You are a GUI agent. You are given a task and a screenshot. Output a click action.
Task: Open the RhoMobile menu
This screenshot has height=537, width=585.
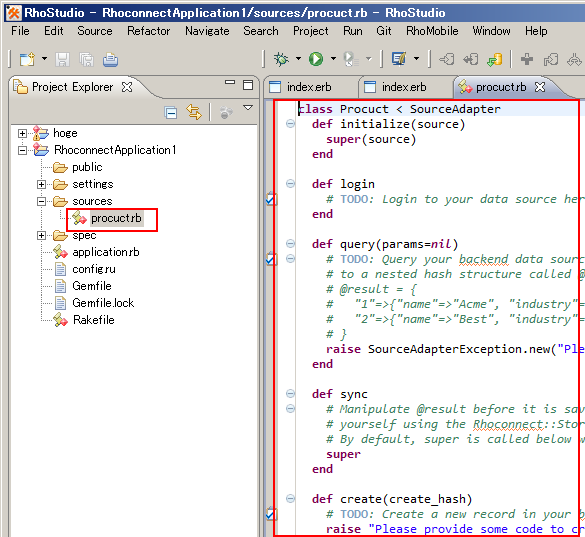(x=432, y=31)
